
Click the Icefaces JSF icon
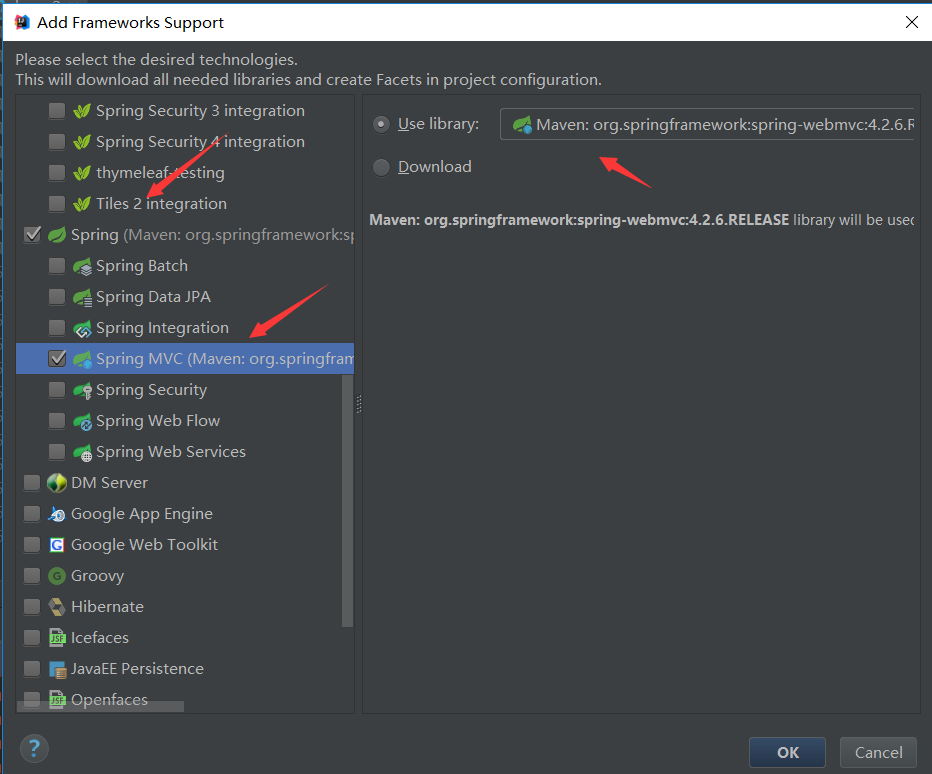(x=57, y=638)
